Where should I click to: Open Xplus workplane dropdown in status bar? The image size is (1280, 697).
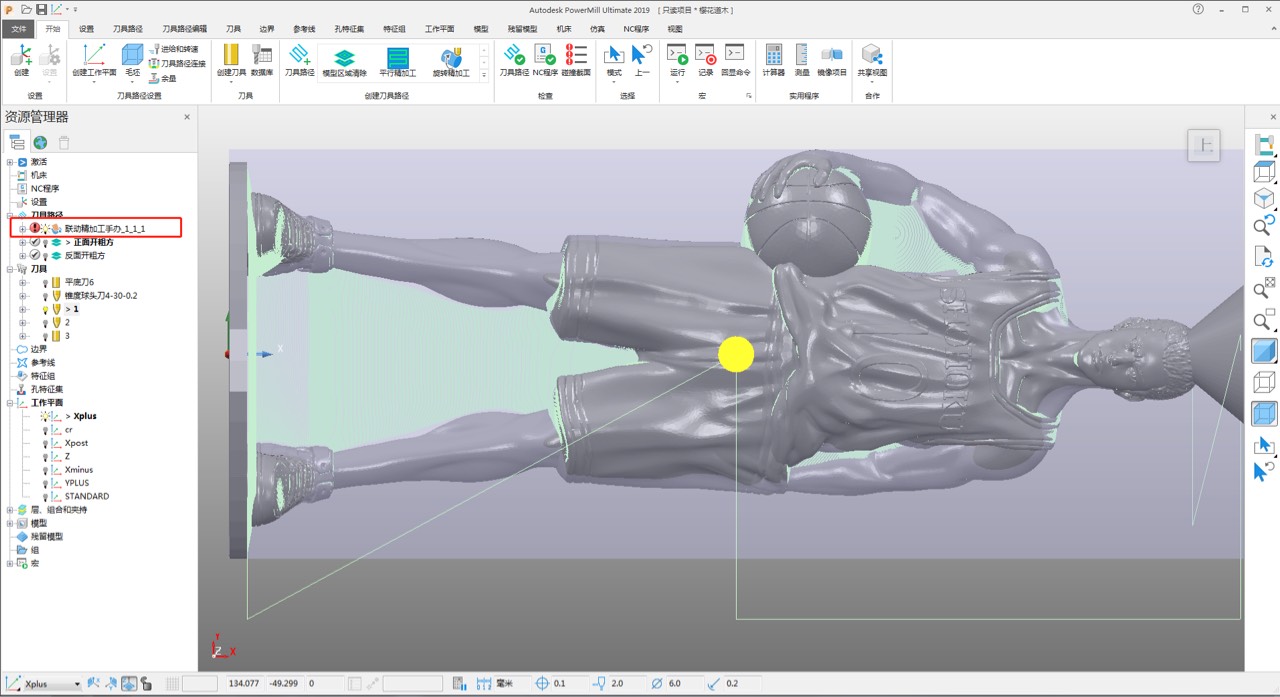point(77,684)
